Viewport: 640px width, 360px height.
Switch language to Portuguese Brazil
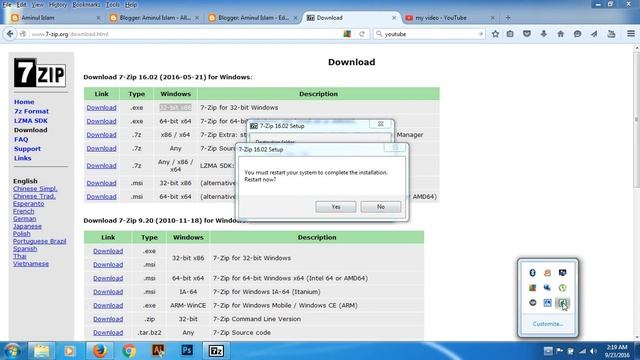pyautogui.click(x=39, y=241)
